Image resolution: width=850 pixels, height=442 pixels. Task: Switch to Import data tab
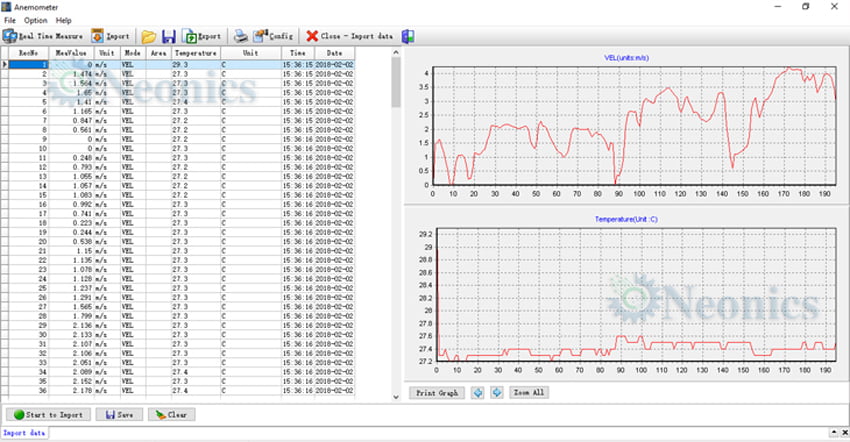24,433
